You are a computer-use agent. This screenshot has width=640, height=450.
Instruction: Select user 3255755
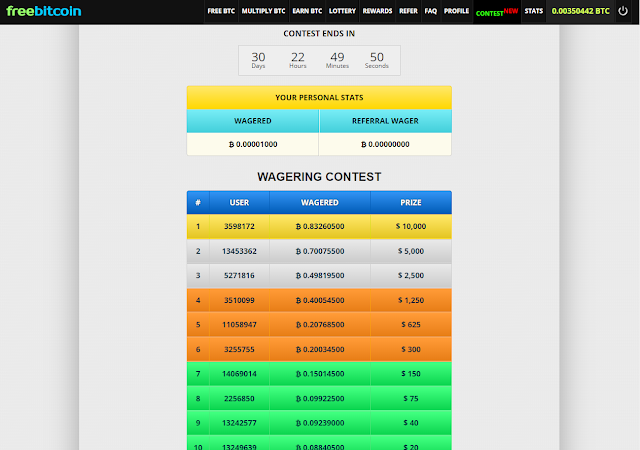[x=239, y=349]
